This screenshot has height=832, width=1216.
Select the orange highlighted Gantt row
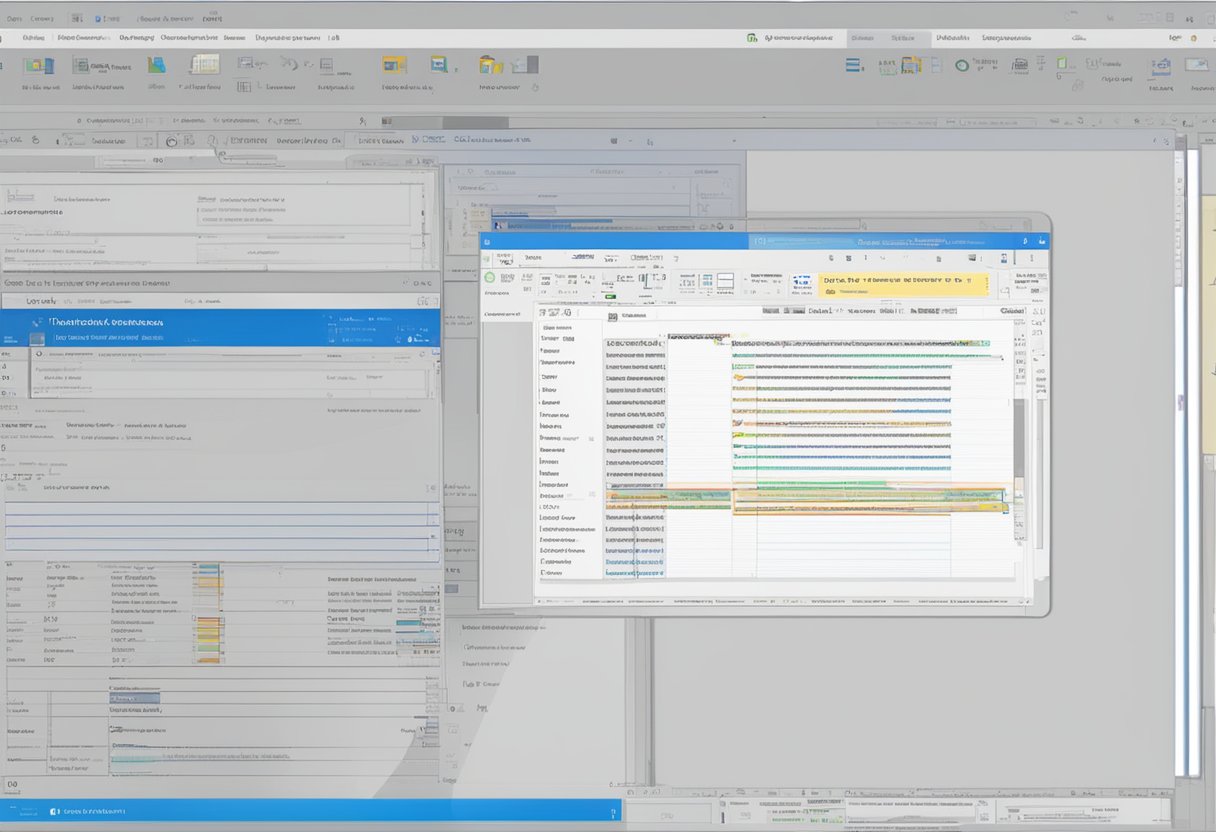click(868, 500)
